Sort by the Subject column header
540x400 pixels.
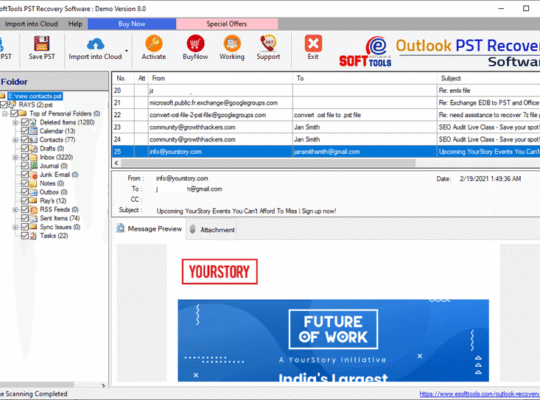(488, 78)
